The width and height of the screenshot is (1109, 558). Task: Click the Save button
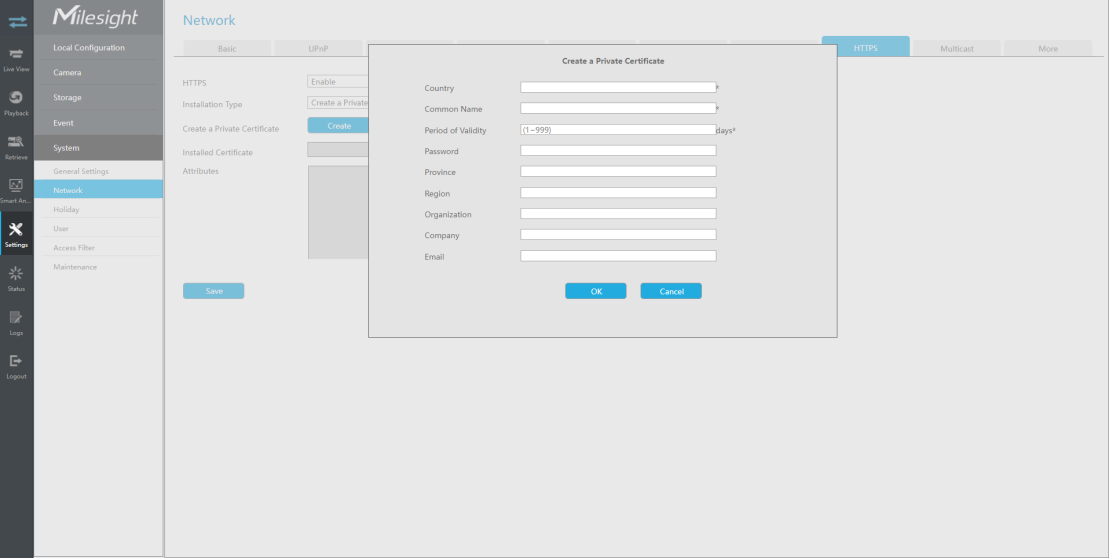(x=214, y=291)
